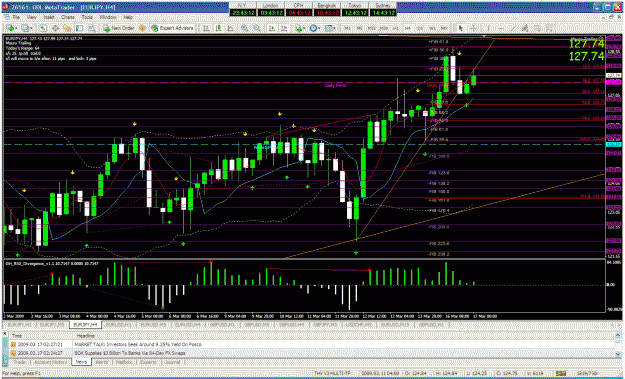625x379 pixels.
Task: Switch timeframe to M1
Action: click(348, 28)
